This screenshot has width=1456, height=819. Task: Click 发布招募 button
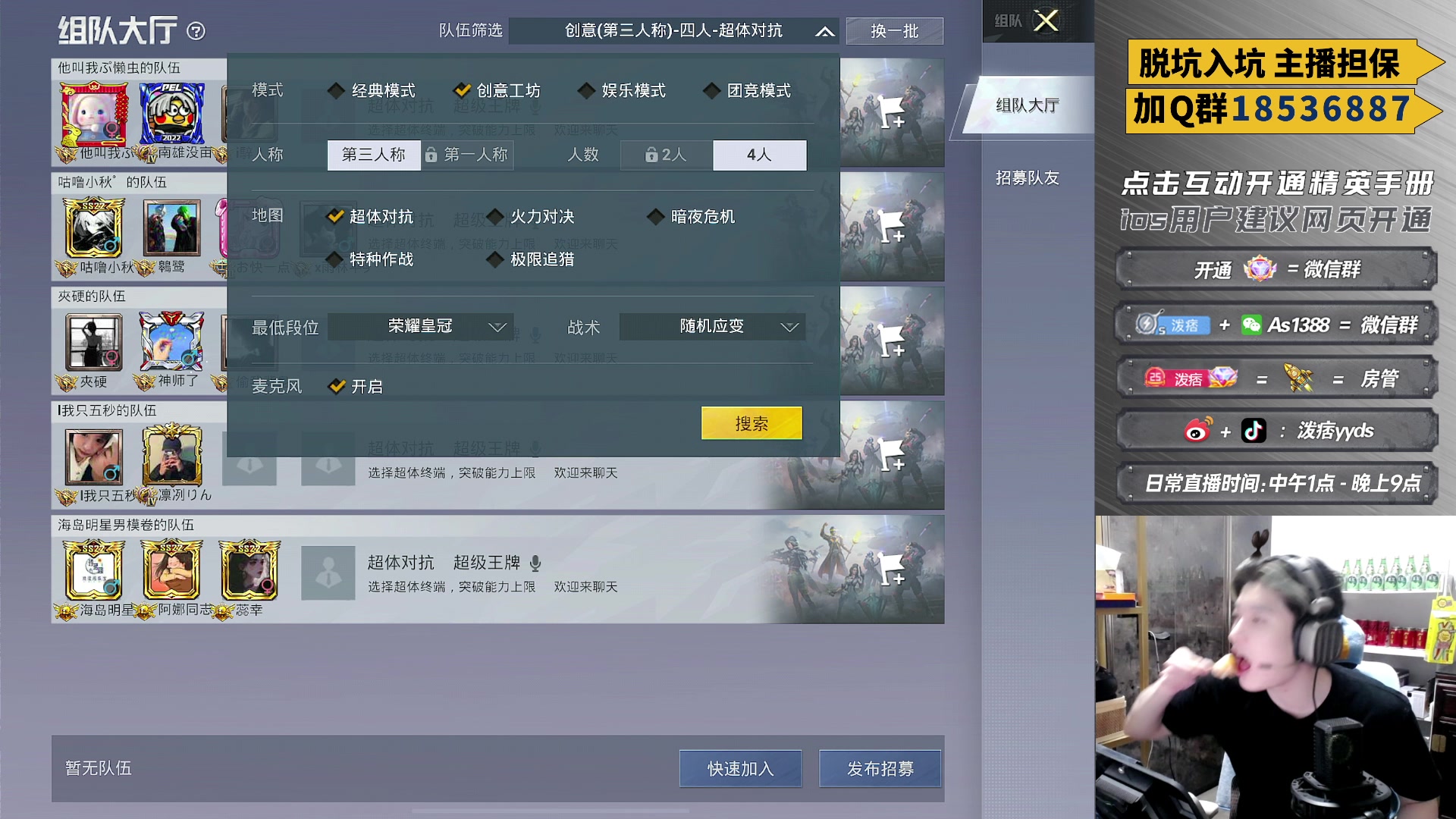tap(880, 769)
